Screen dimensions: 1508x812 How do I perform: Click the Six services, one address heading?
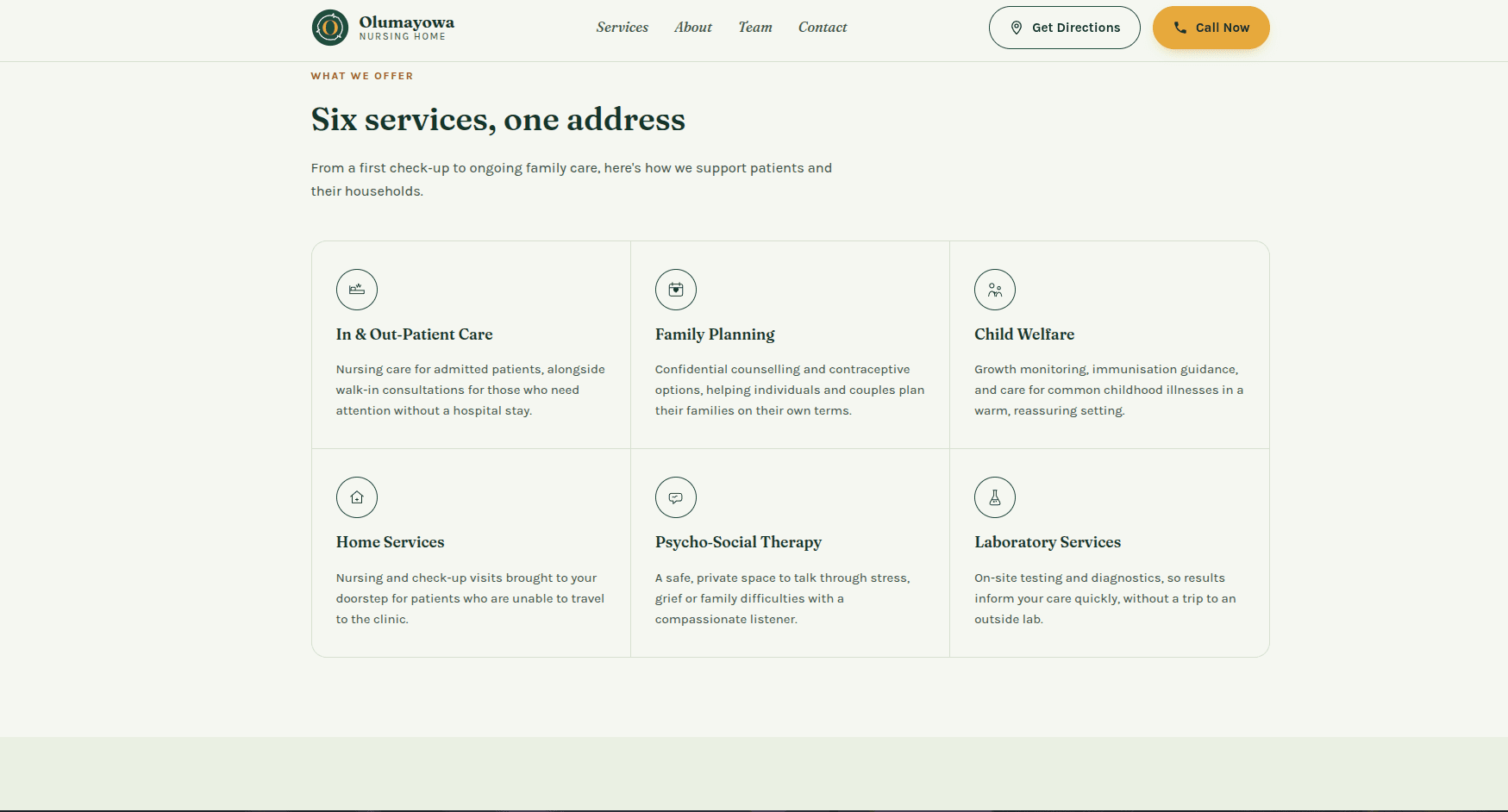tap(498, 120)
